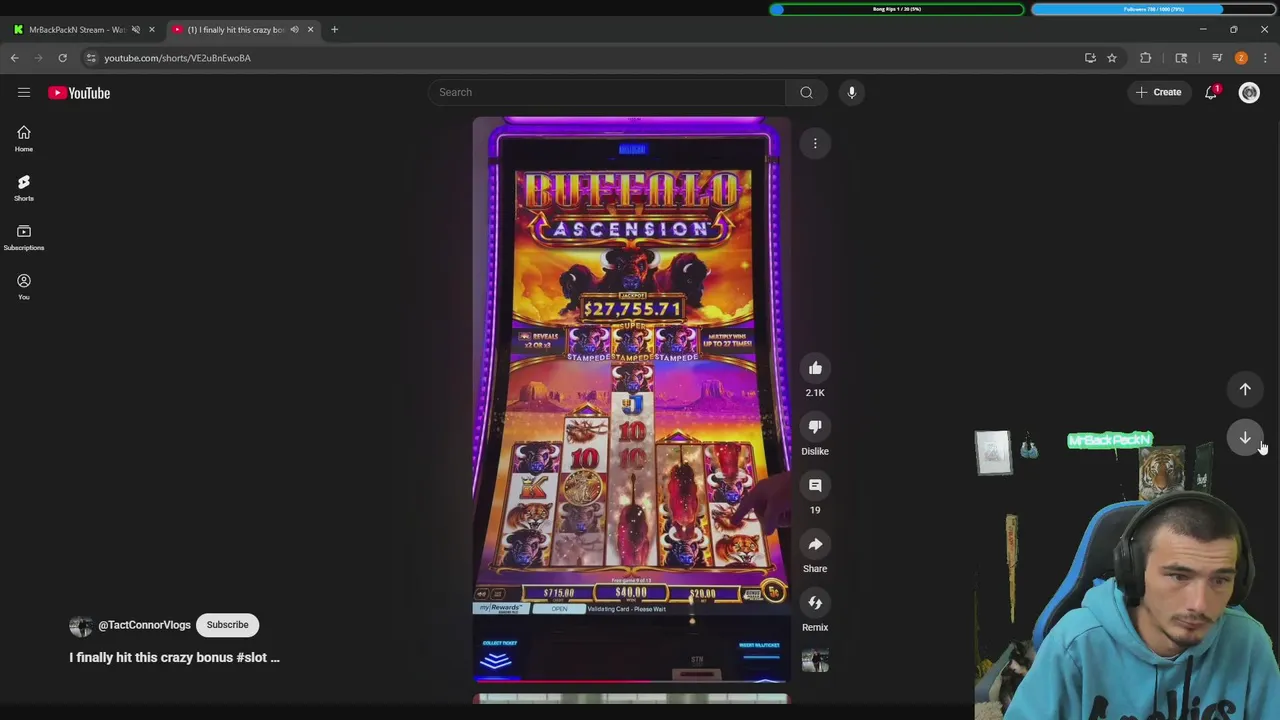Viewport: 1280px width, 720px height.
Task: Open the TactConnorVlogs channel avatar
Action: 80,626
